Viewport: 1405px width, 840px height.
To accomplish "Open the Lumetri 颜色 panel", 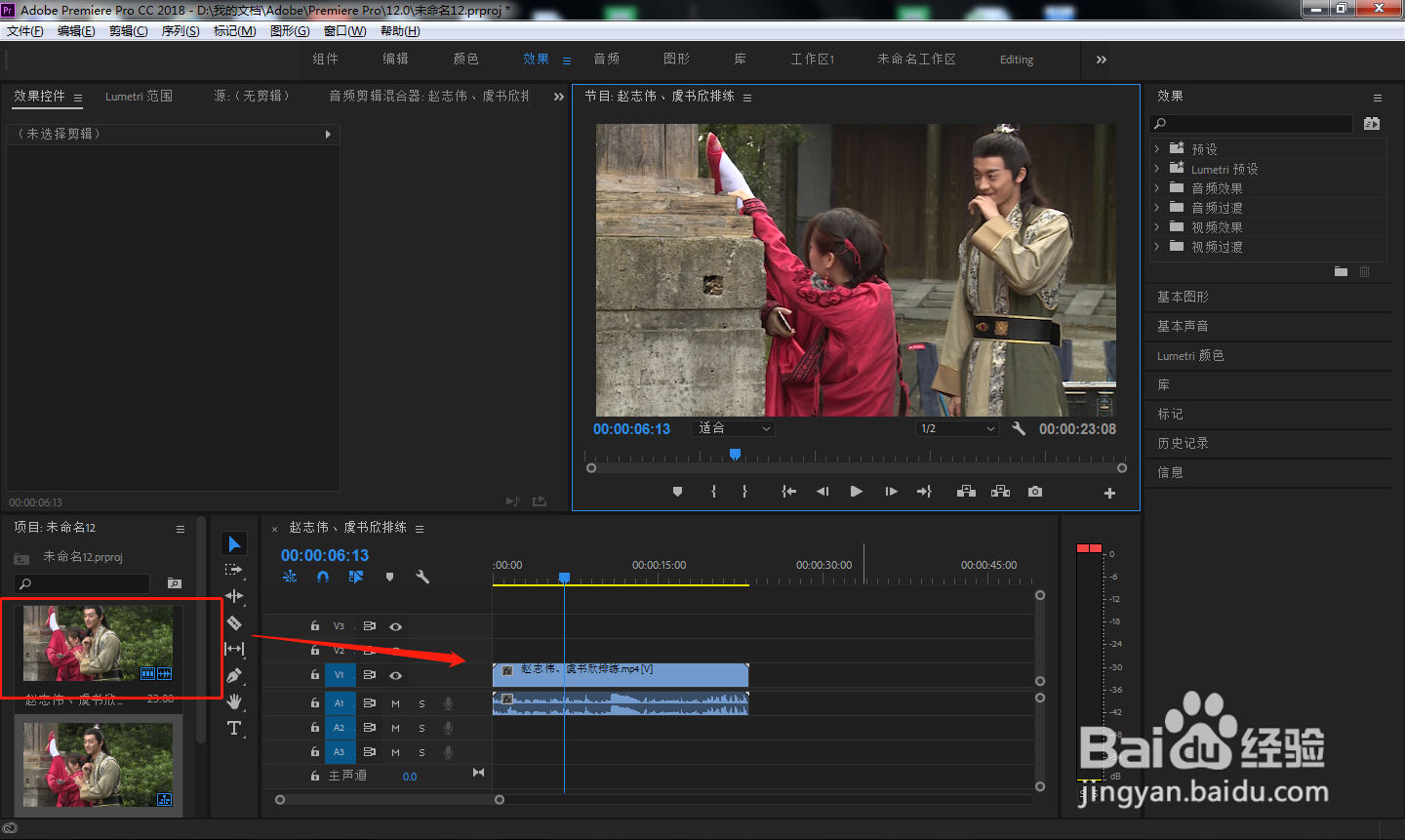I will [1190, 356].
